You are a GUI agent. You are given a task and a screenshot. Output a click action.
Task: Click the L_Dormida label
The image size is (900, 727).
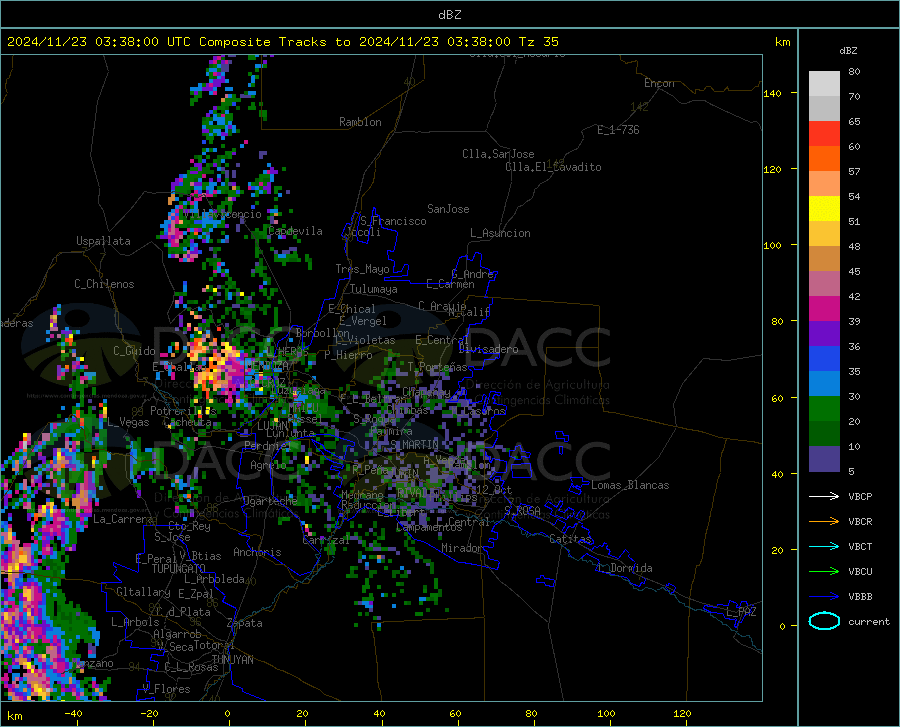pyautogui.click(x=624, y=568)
